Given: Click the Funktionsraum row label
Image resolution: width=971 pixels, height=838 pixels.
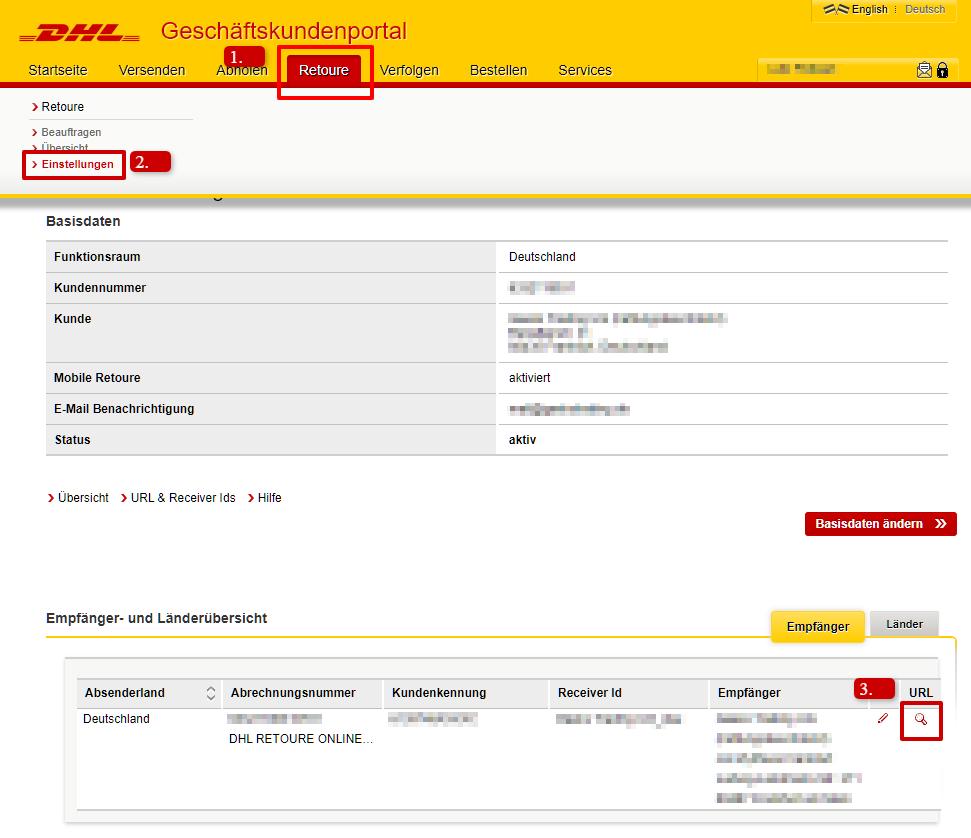Looking at the screenshot, I should [x=97, y=256].
